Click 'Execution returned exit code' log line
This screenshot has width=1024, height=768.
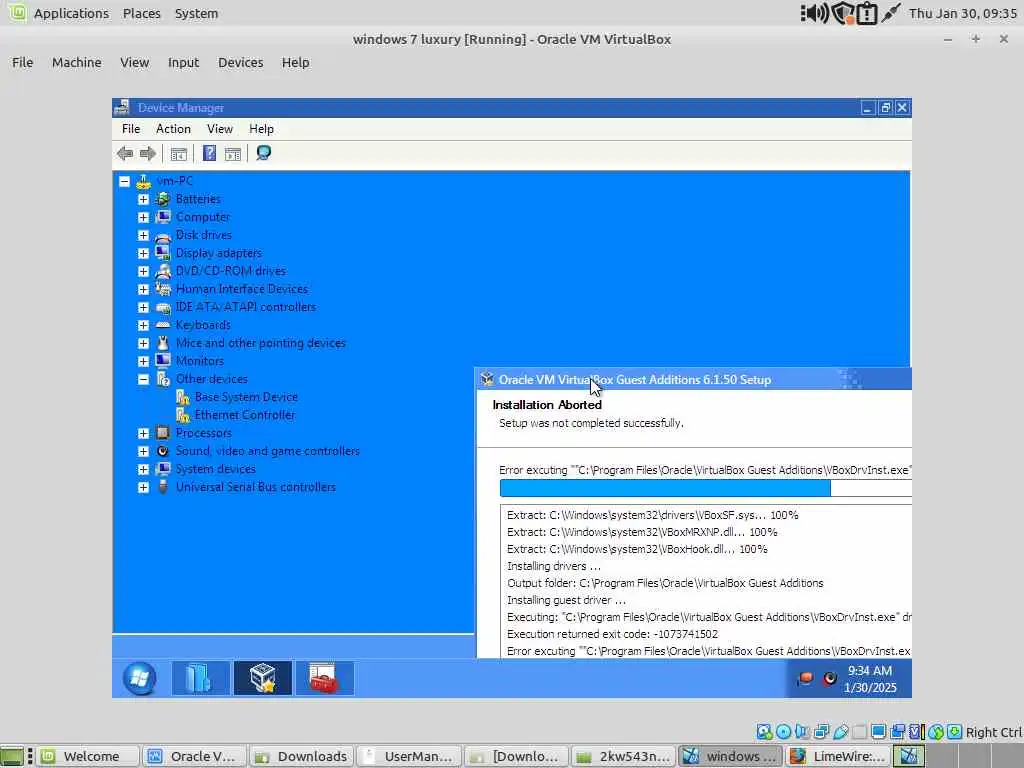(612, 634)
